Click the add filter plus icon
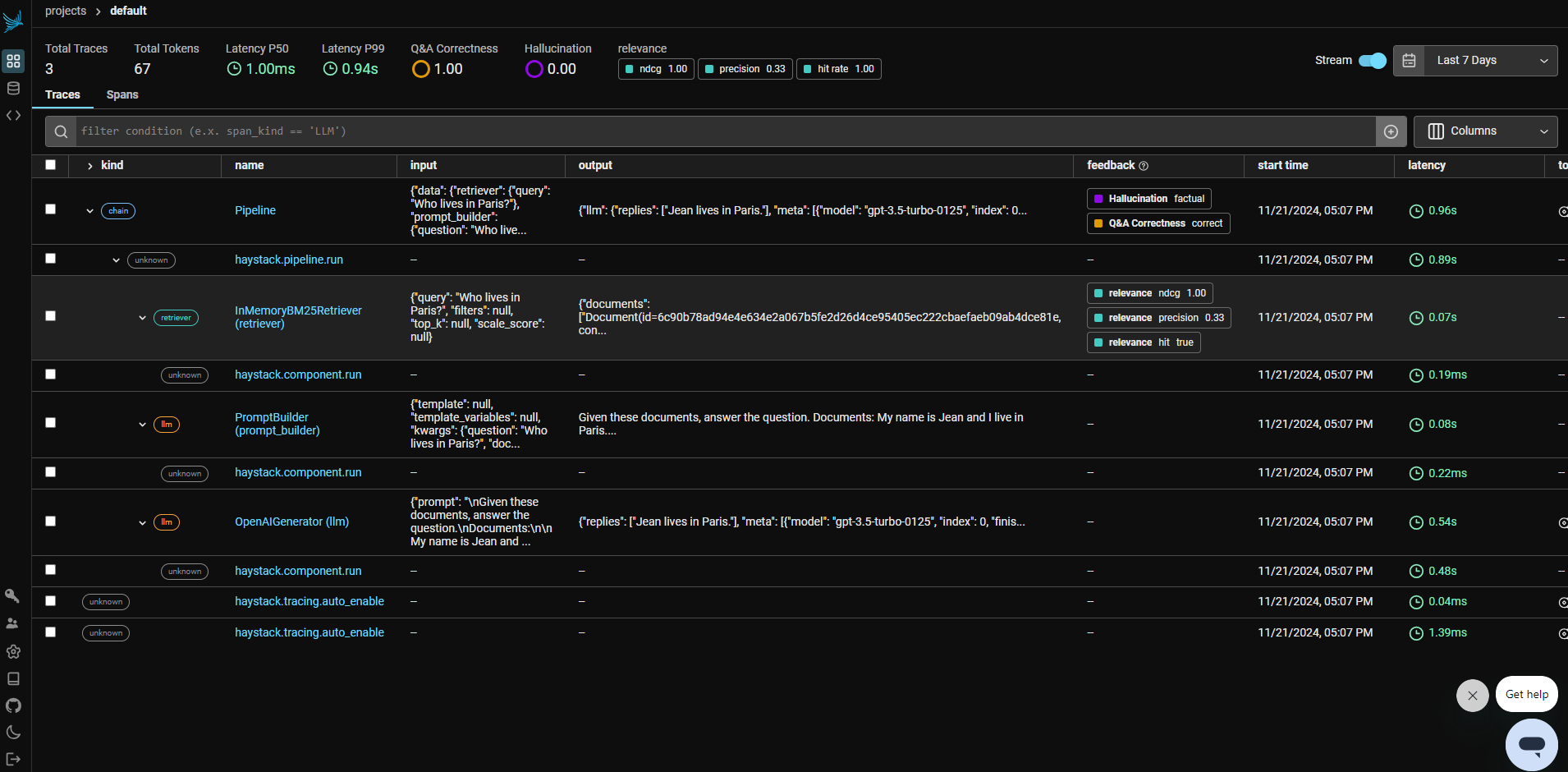Screen dimensions: 1568x772 pos(1391,131)
